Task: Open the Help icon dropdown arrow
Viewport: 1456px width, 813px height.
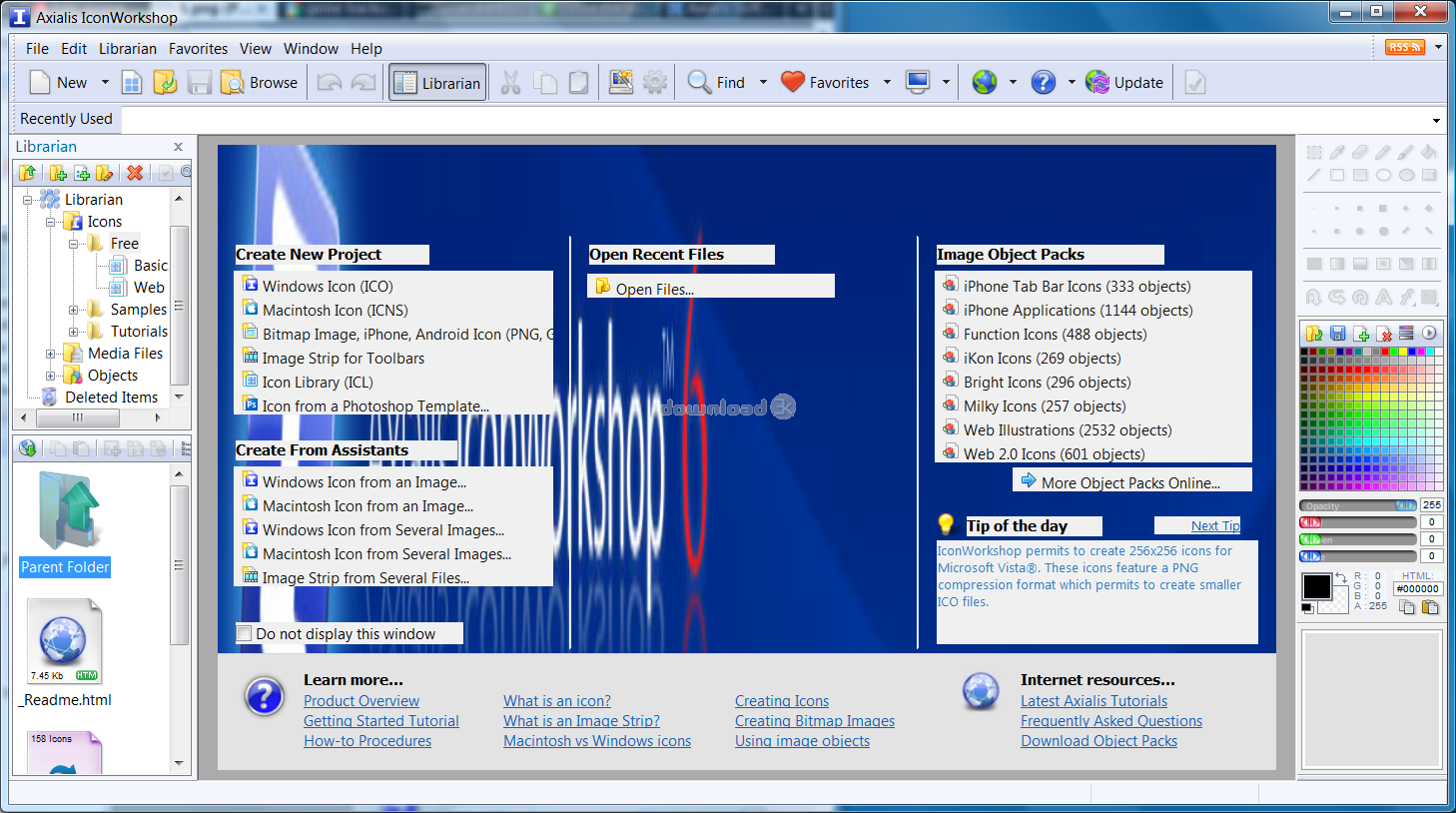Action: point(1072,82)
